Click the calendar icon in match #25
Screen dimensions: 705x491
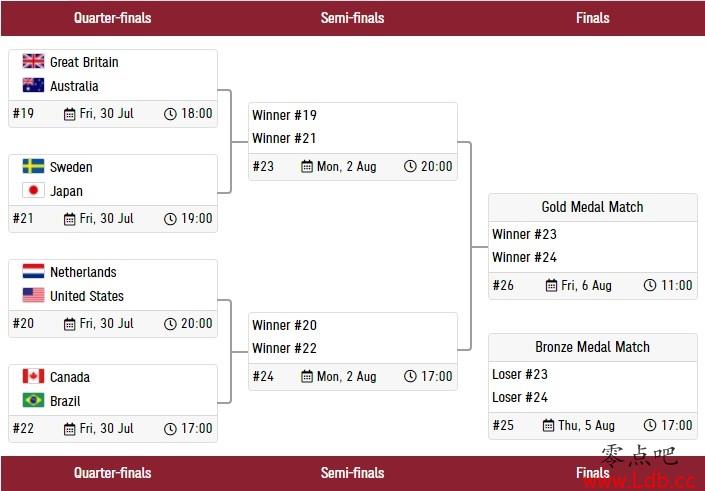[548, 425]
